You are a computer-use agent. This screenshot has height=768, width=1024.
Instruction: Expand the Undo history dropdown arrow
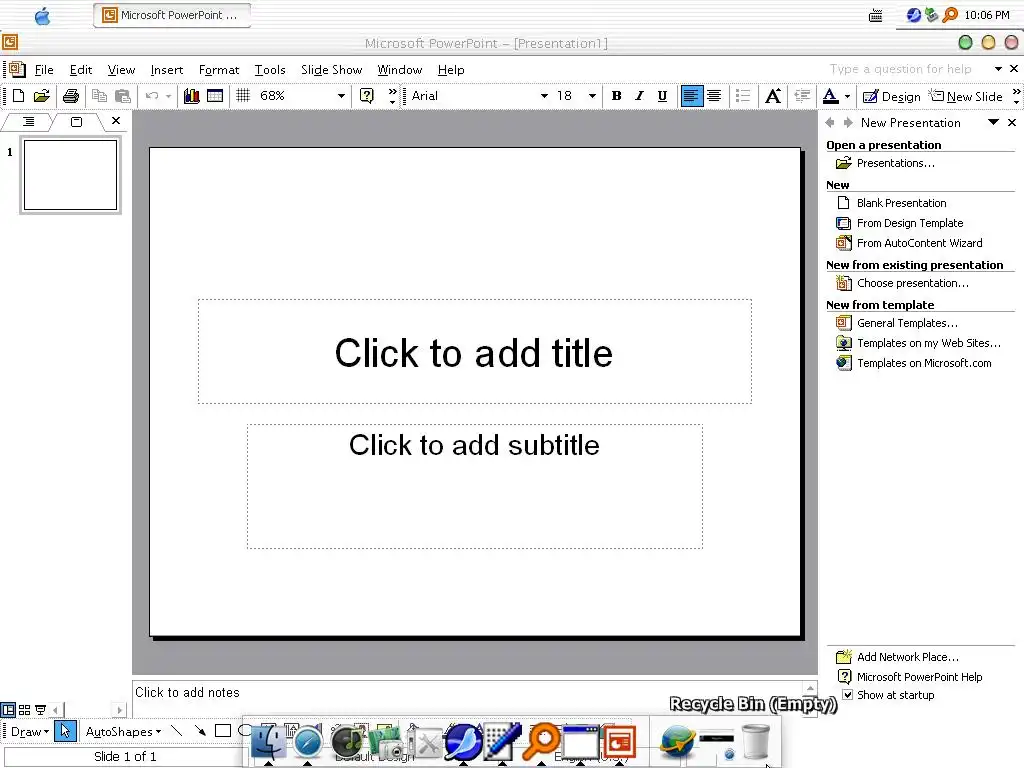[168, 97]
